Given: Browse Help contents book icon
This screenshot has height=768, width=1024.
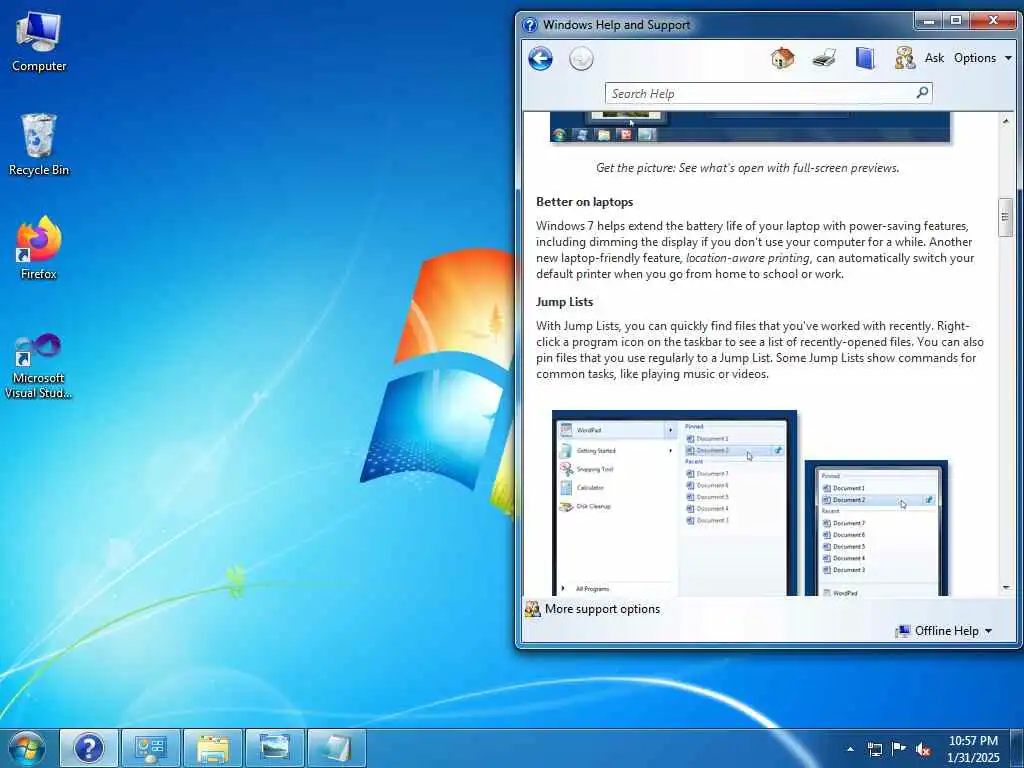Looking at the screenshot, I should (865, 58).
